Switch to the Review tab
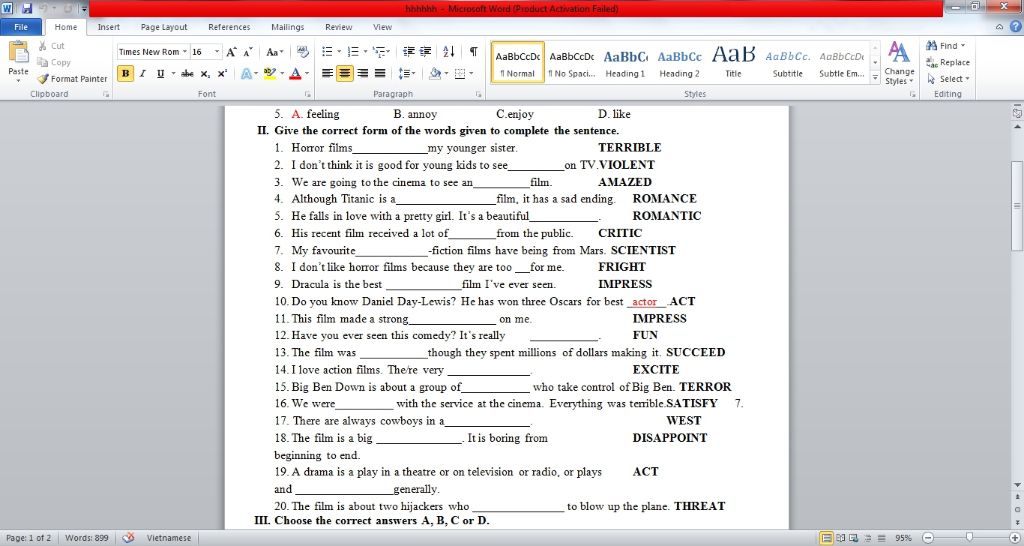1024x546 pixels. 338,27
